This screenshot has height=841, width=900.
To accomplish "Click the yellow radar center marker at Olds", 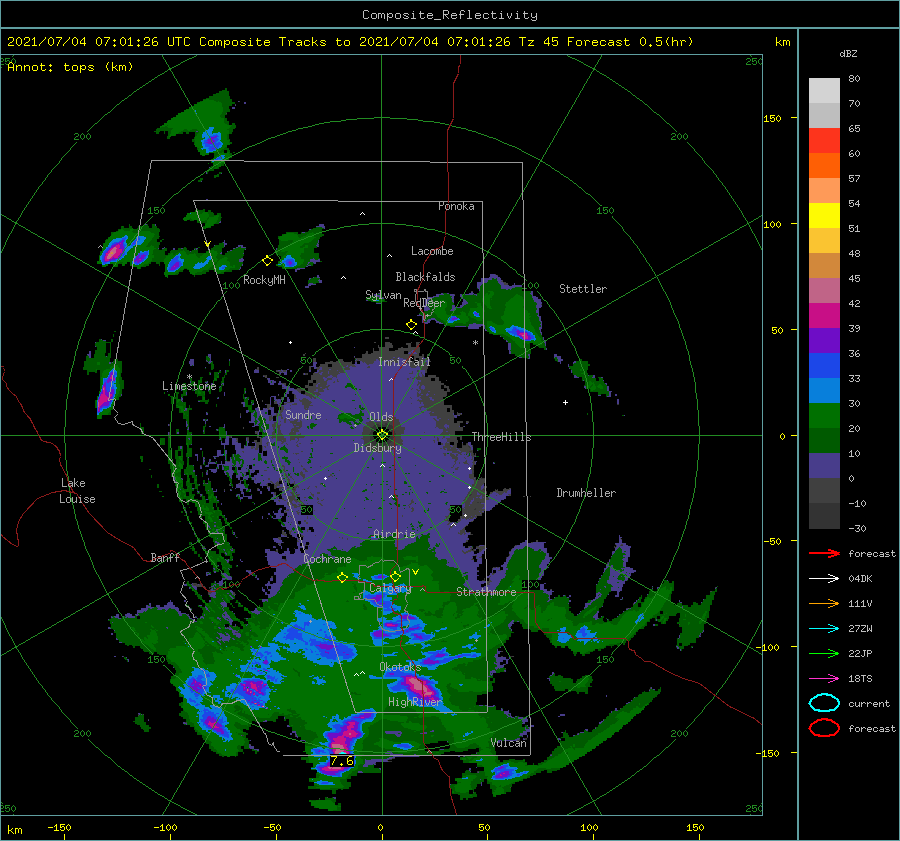I will pyautogui.click(x=382, y=435).
